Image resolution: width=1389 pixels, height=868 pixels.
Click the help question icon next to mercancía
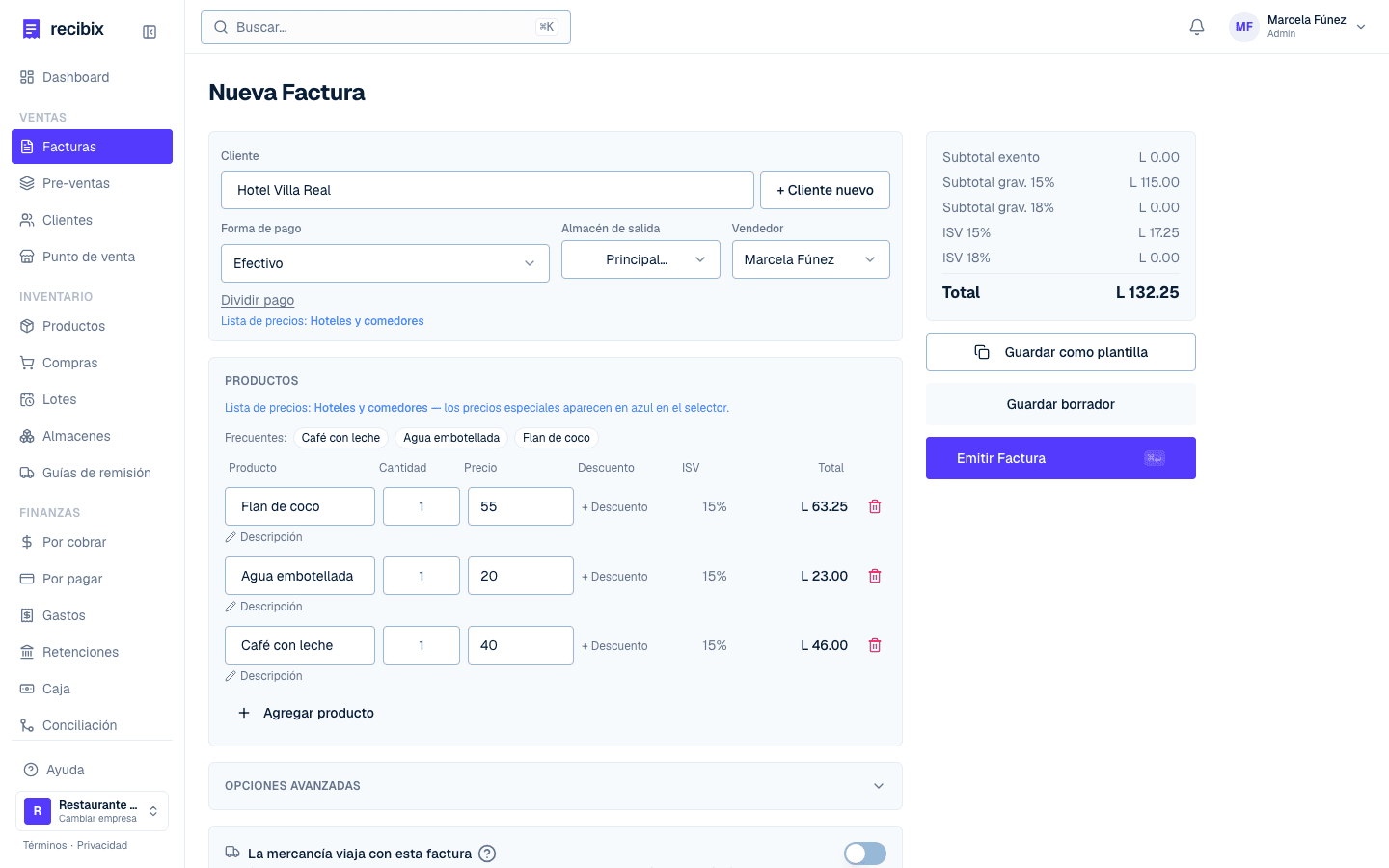pos(487,854)
